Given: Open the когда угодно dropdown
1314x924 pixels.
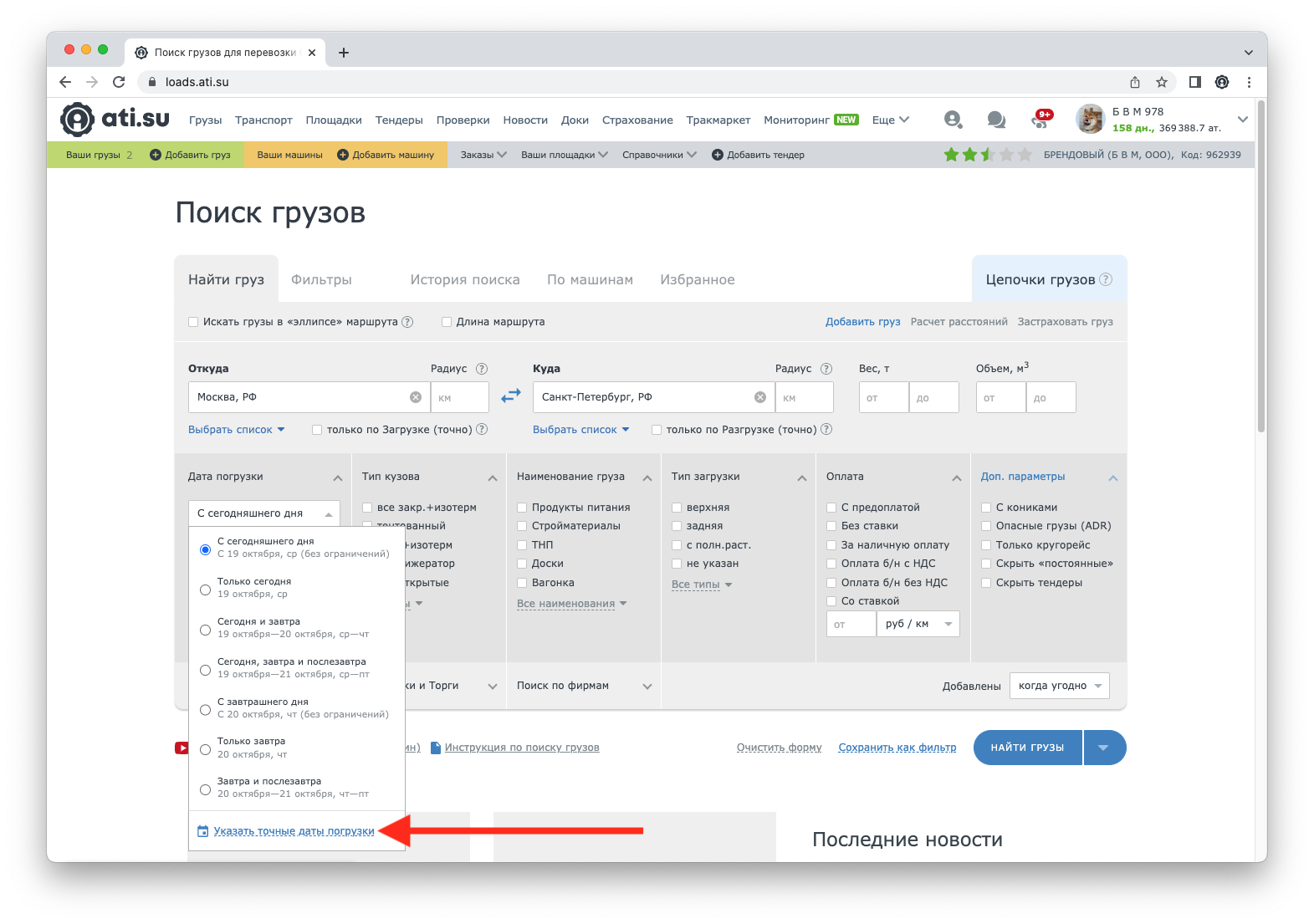Looking at the screenshot, I should coord(1060,686).
